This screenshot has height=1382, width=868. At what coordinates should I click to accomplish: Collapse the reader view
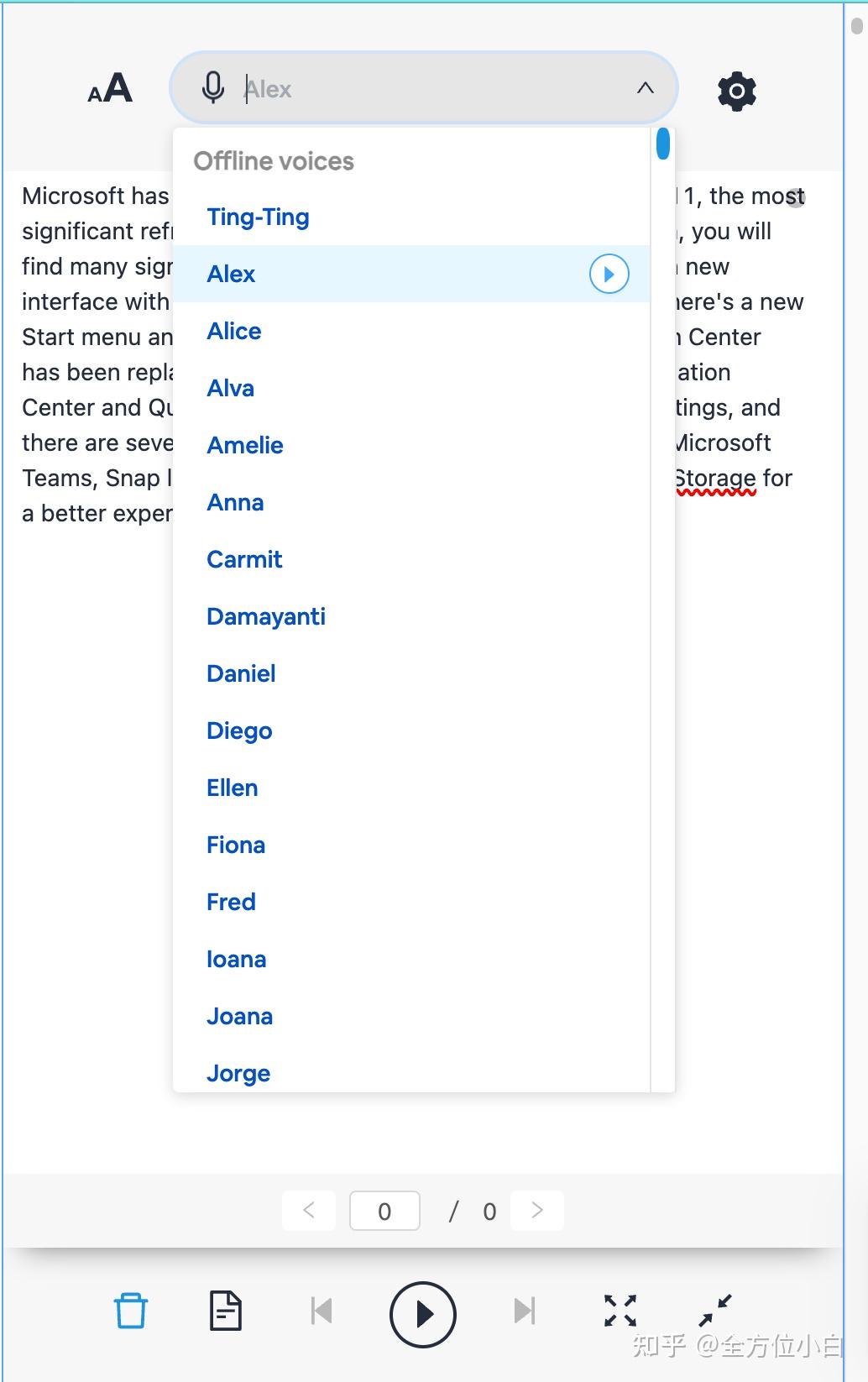(715, 1311)
